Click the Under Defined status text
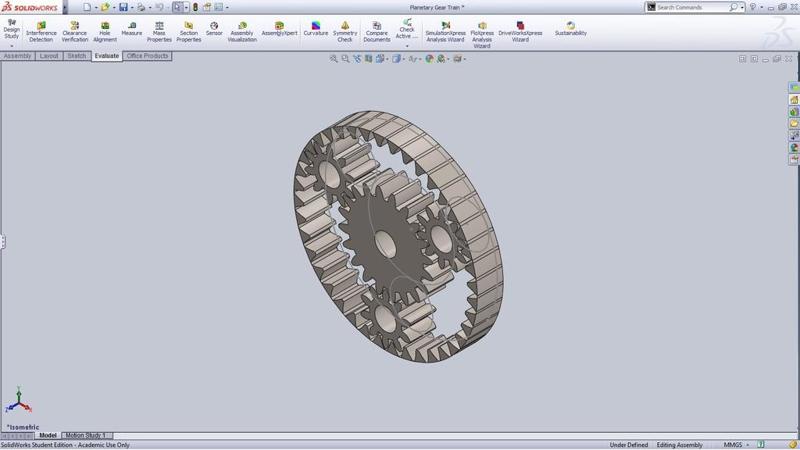The width and height of the screenshot is (800, 450). coord(629,445)
